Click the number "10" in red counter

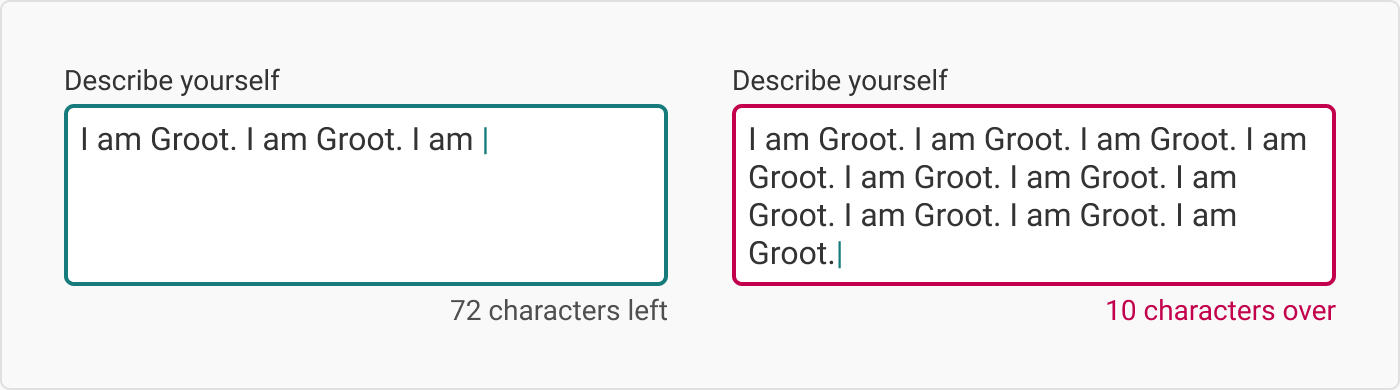[1120, 311]
